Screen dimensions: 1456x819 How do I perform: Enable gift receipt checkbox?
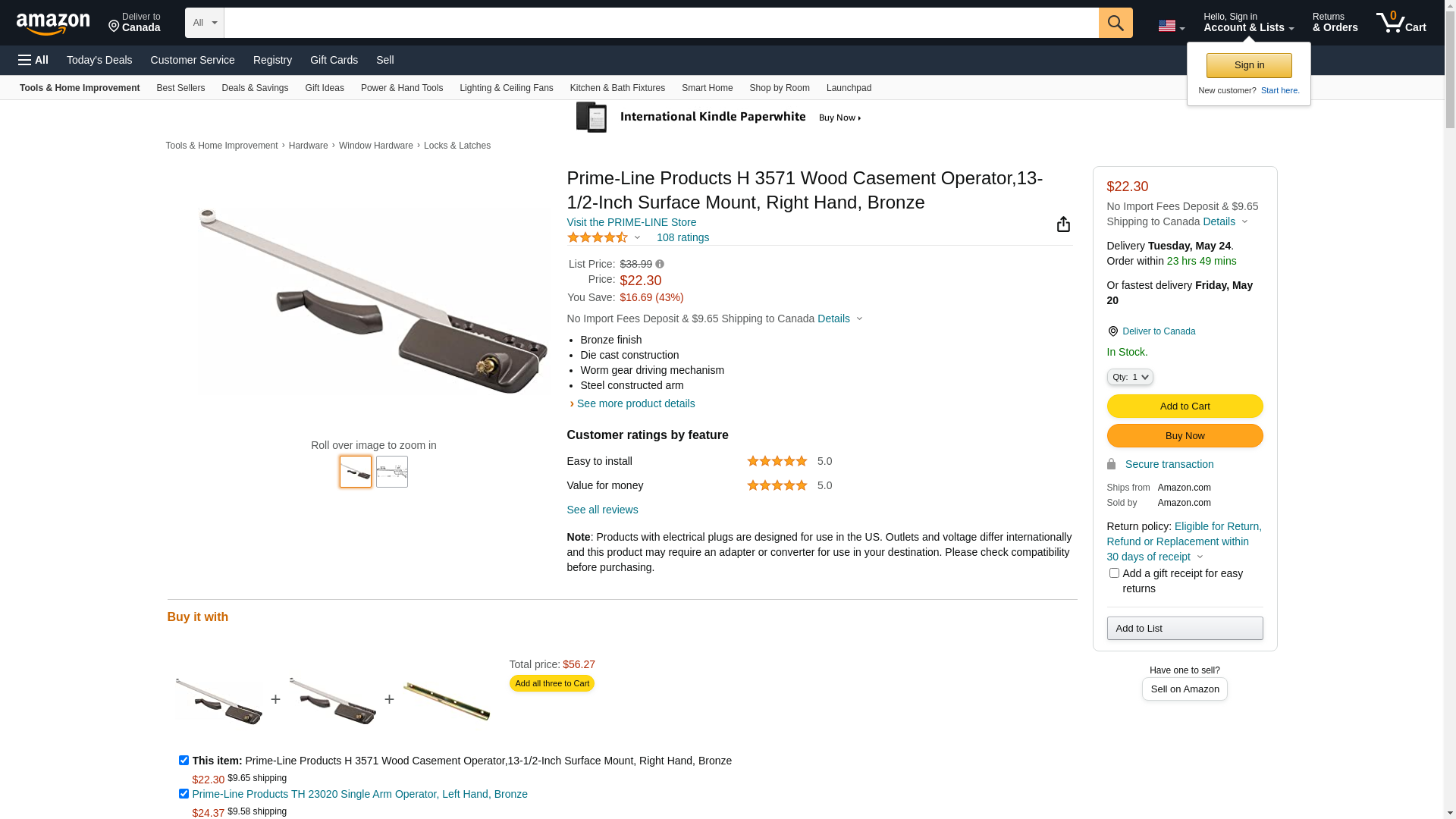pos(1114,573)
